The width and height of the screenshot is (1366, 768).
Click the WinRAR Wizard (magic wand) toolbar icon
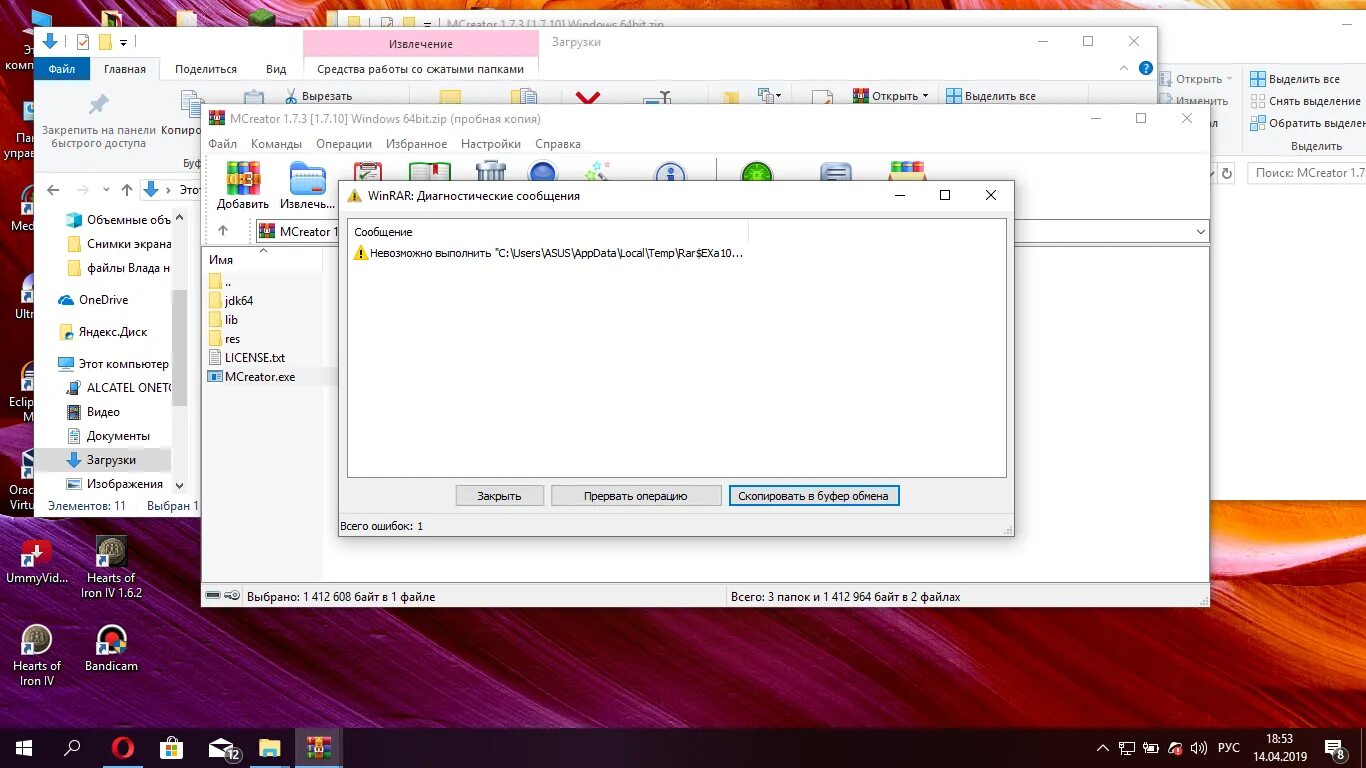[598, 172]
